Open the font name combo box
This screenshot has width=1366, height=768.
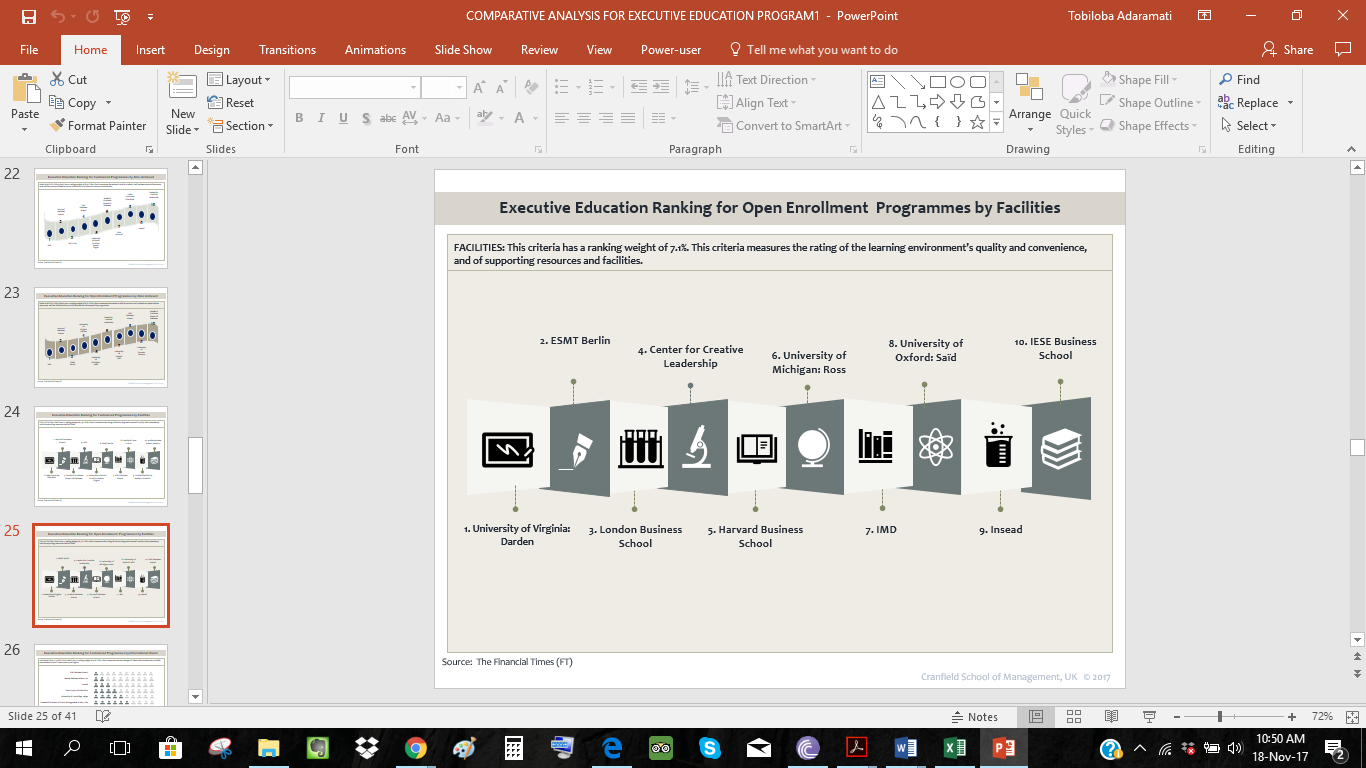tap(354, 88)
